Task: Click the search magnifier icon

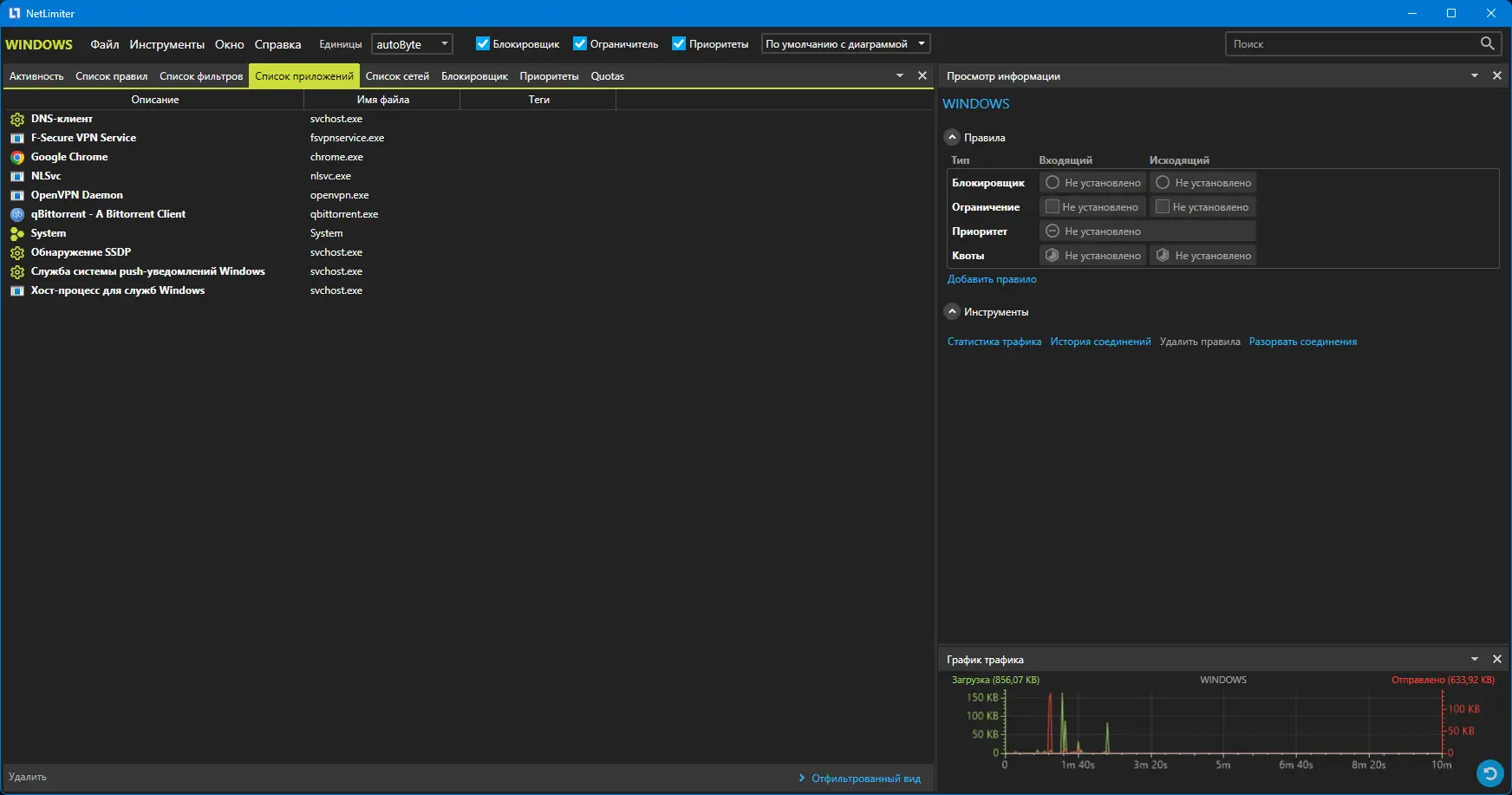Action: [1487, 43]
